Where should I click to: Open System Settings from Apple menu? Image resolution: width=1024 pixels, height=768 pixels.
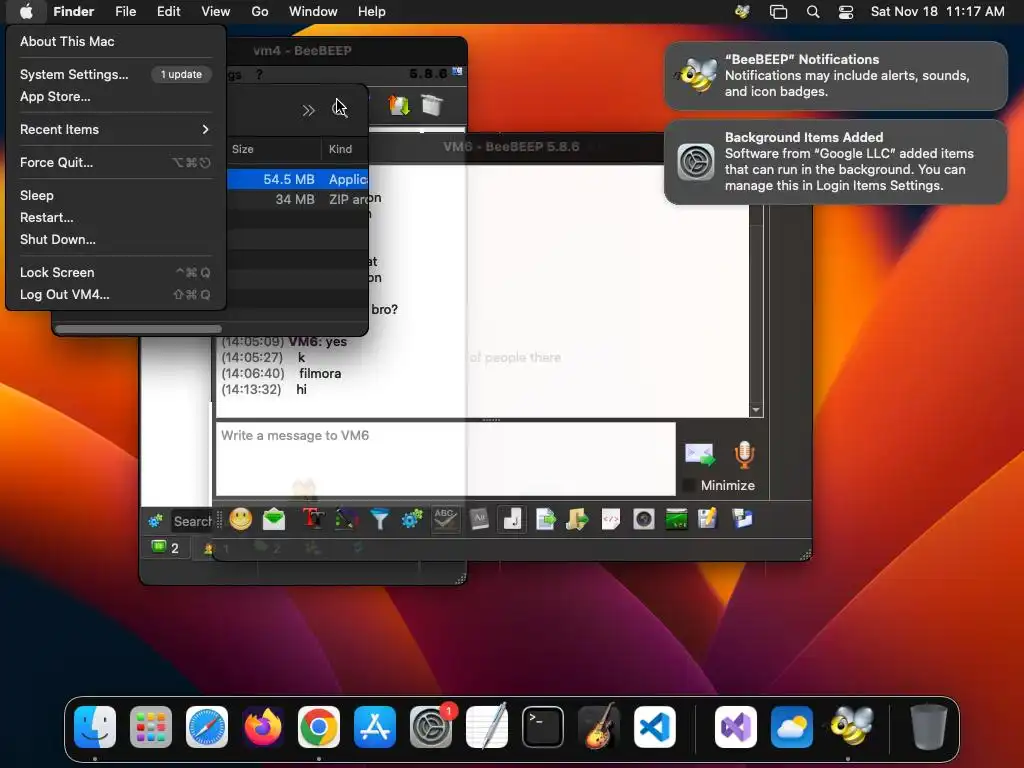(x=74, y=74)
